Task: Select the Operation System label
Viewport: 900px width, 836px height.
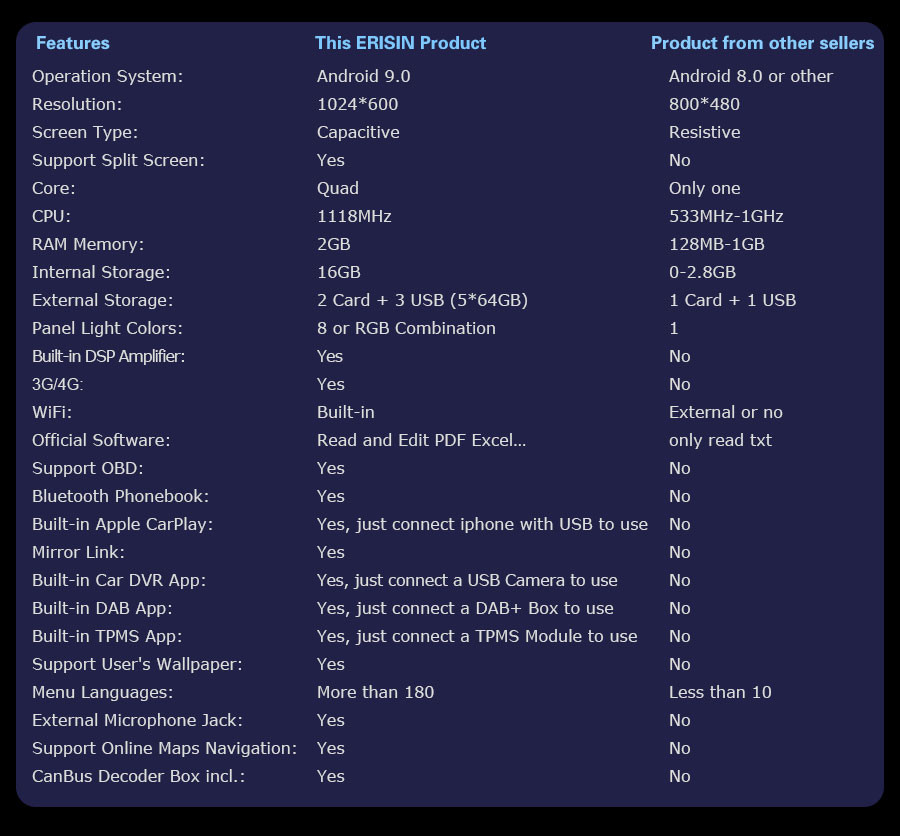Action: 107,76
